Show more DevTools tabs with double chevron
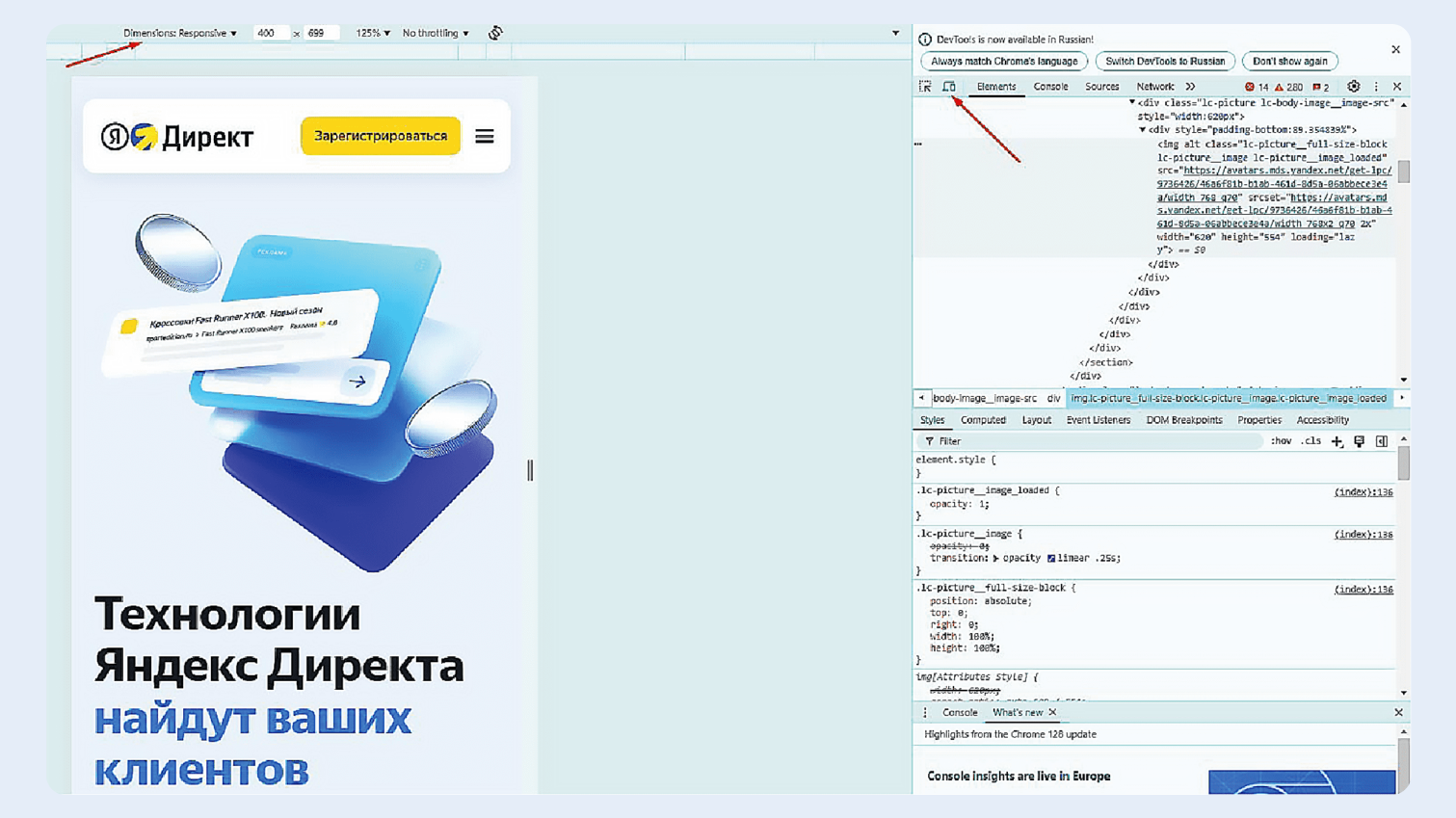Screen dimensions: 1456x818 (1190, 87)
